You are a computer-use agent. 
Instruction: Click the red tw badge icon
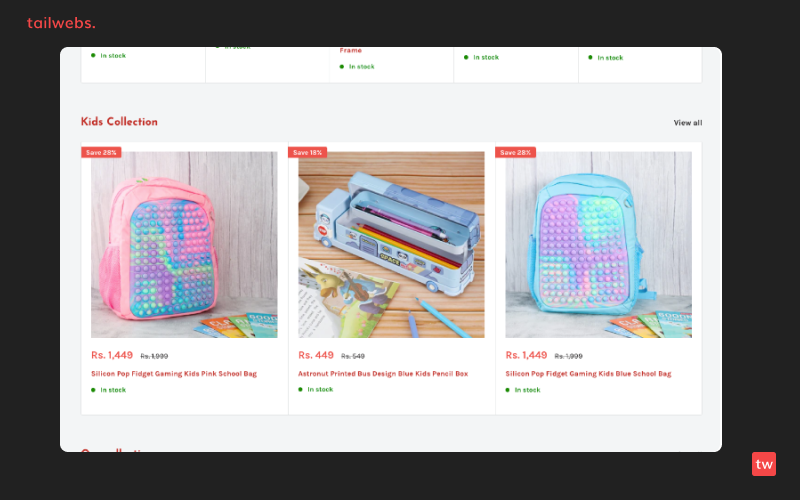(763, 464)
